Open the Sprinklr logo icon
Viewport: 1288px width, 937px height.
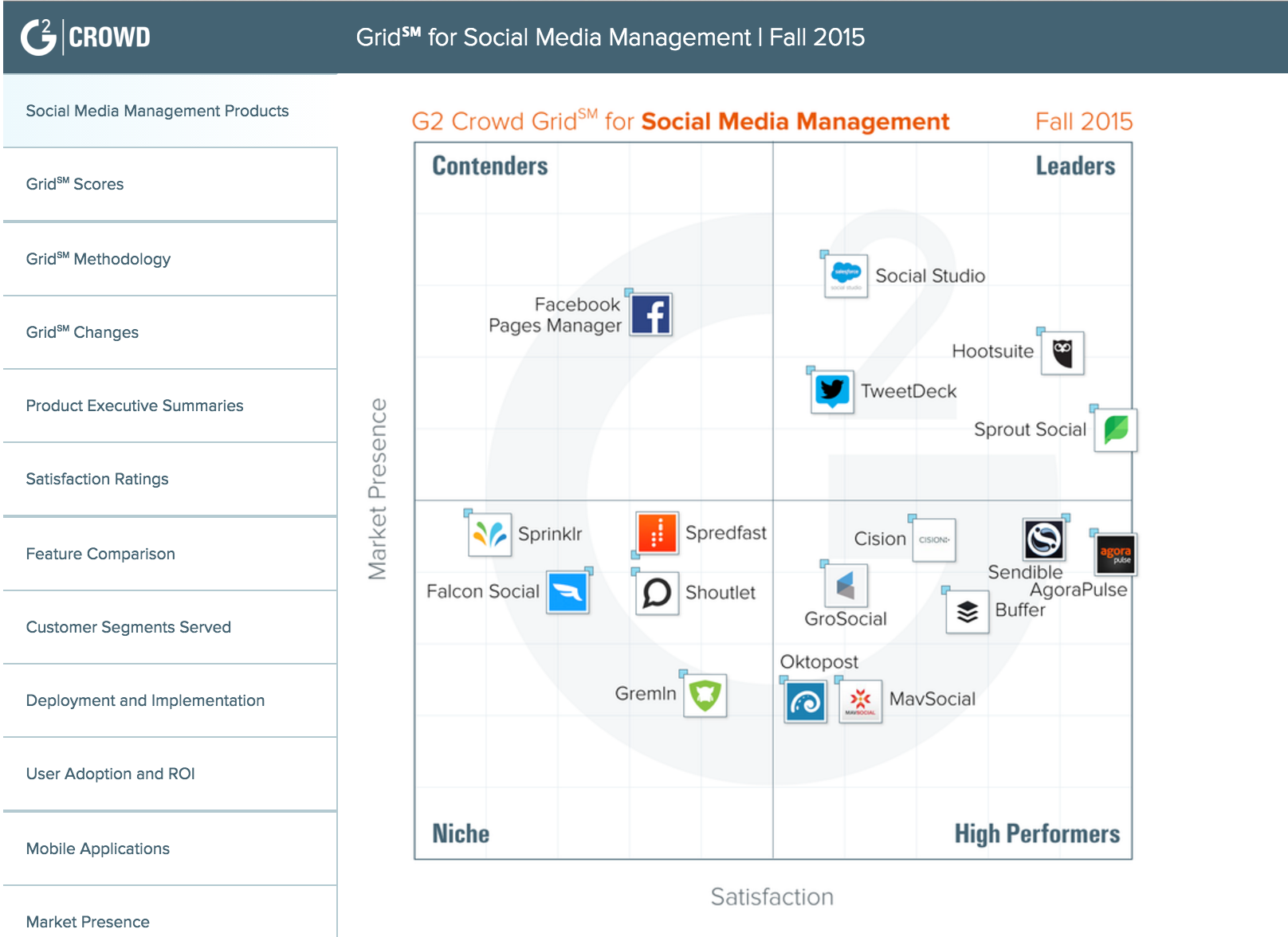489,534
